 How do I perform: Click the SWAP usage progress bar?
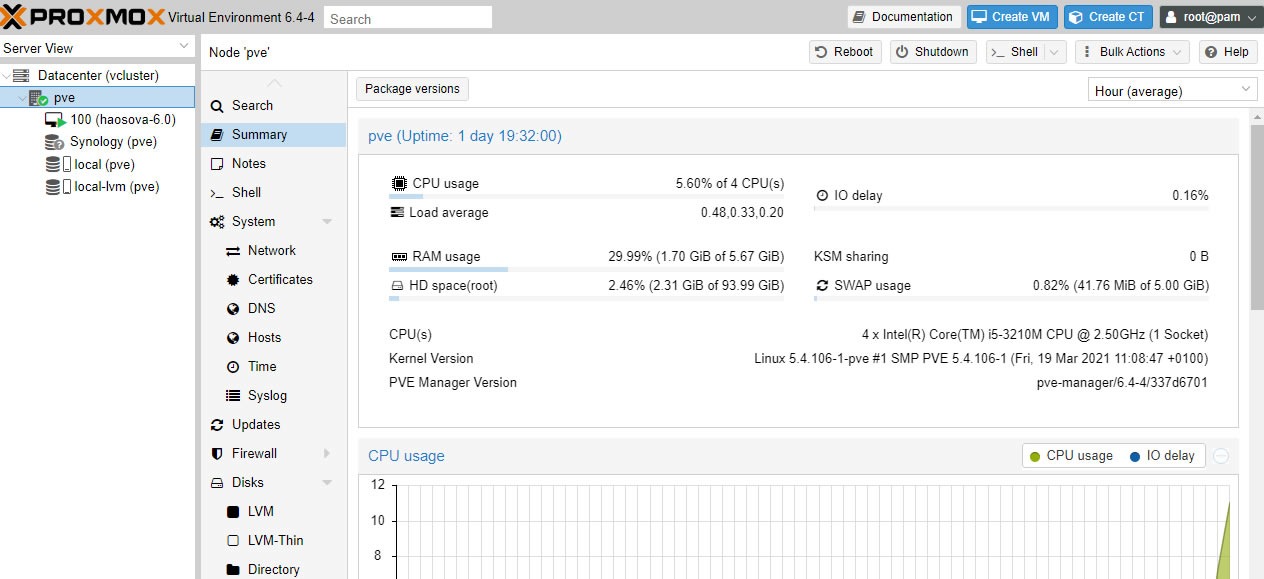coord(1011,298)
